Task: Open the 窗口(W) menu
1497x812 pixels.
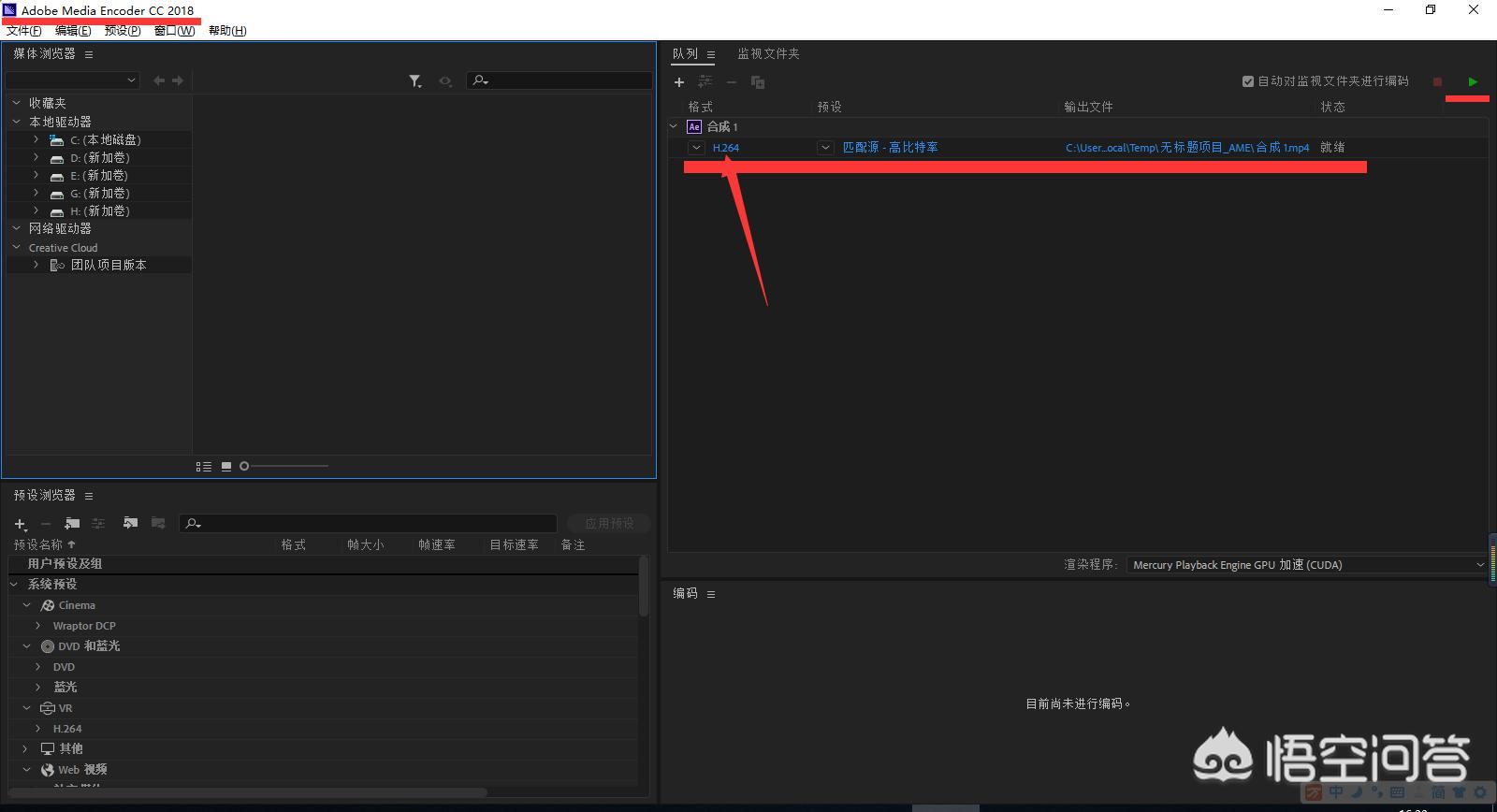Action: point(174,31)
